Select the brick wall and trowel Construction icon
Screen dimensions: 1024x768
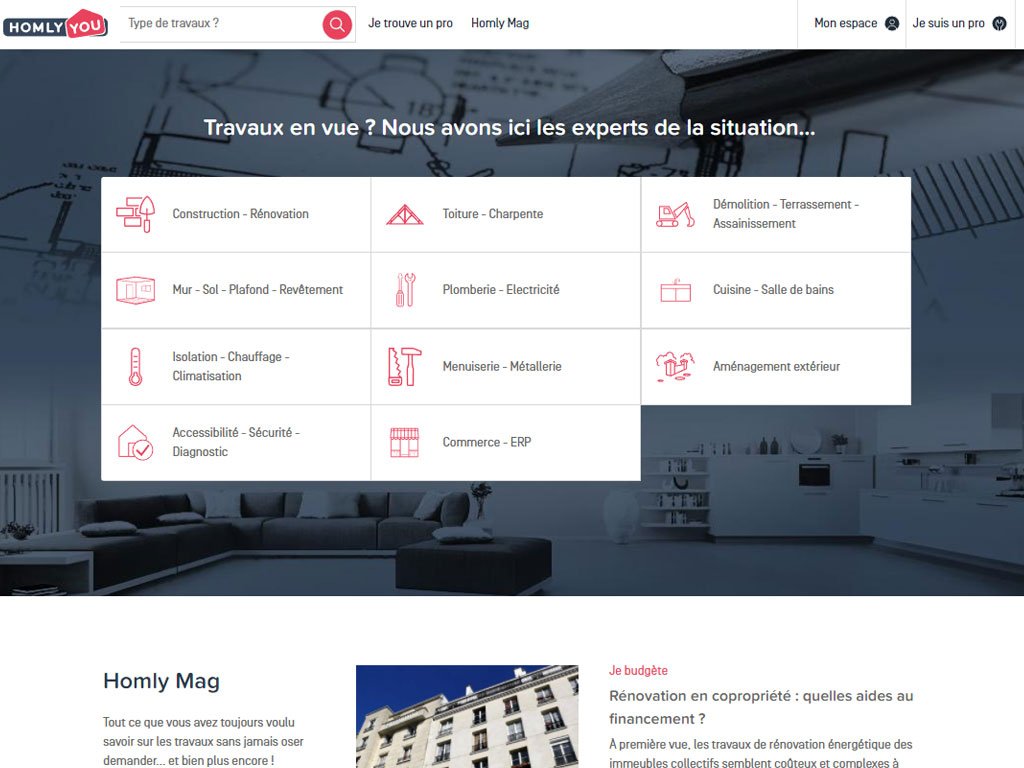click(x=136, y=214)
